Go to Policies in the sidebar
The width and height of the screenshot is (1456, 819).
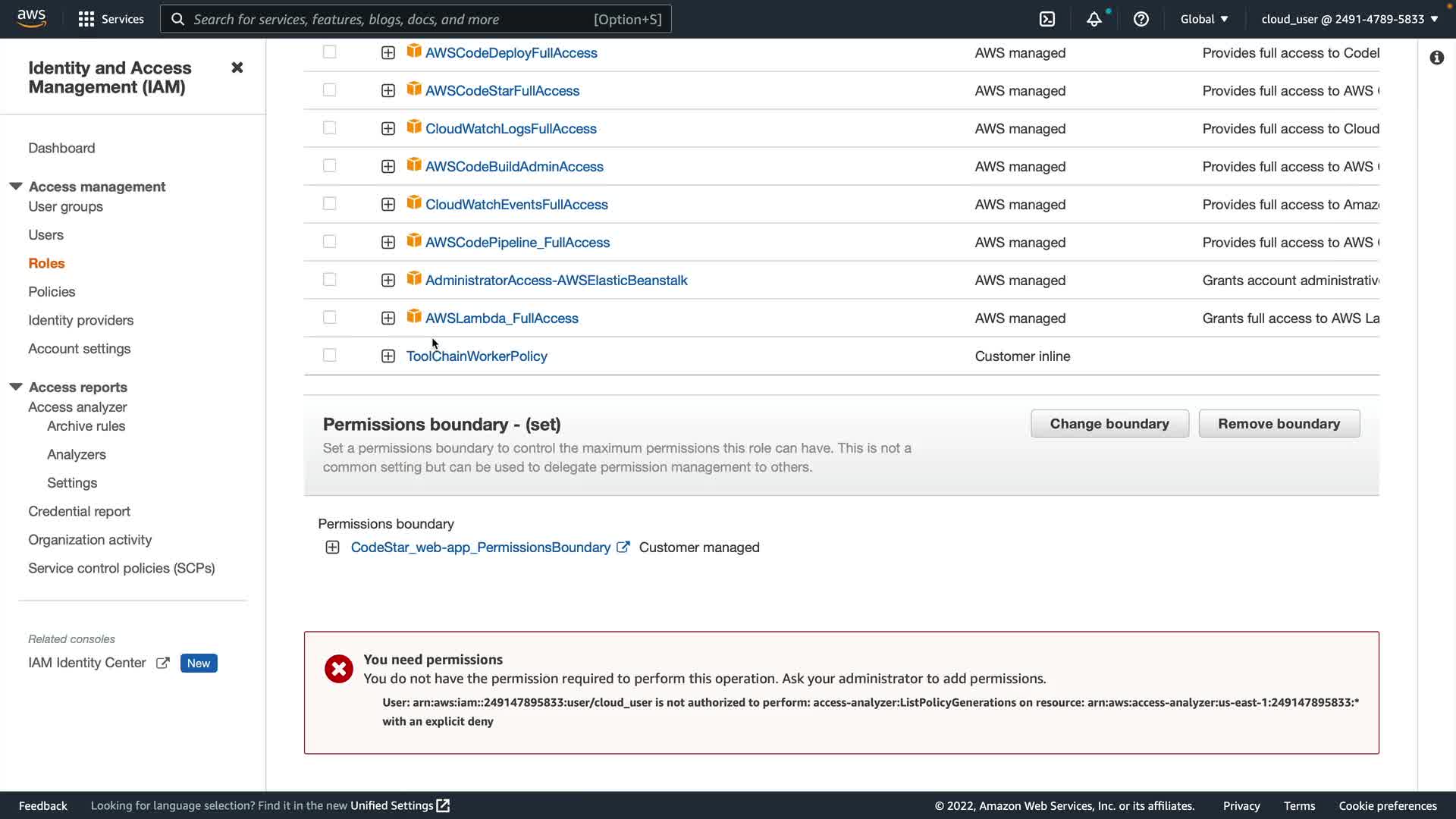[x=52, y=292]
